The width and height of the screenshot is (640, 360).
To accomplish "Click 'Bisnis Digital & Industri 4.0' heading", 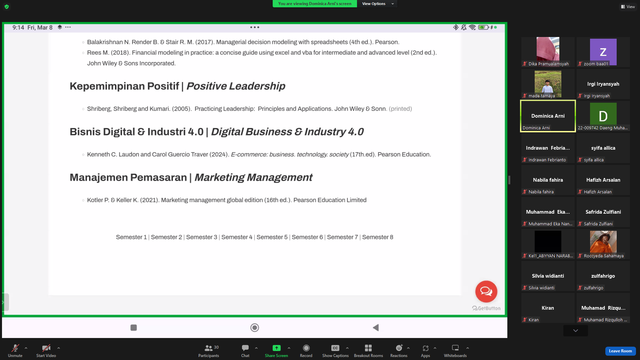I will click(216, 132).
